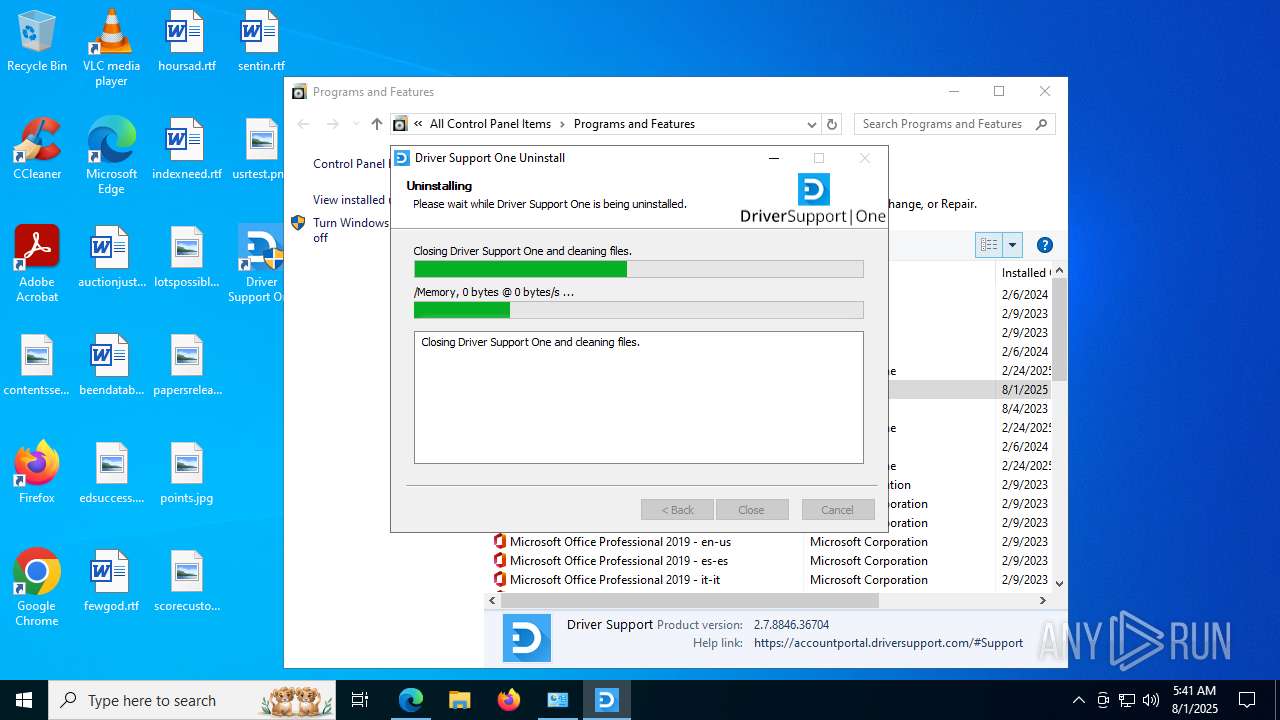Click the Back button in uninstall dialog
1280x720 pixels.
677,510
